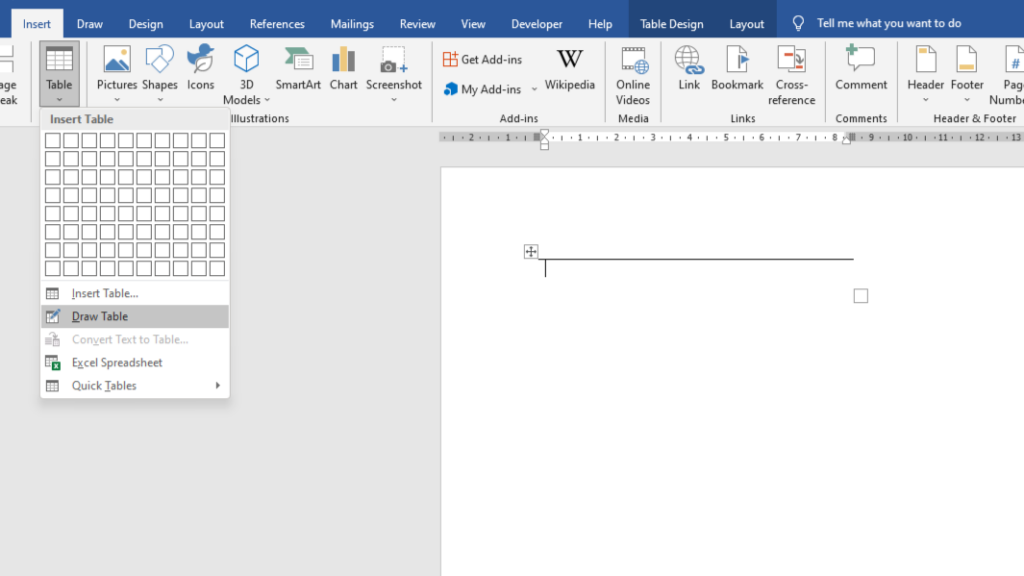Click the Icons button
The height and width of the screenshot is (576, 1024).
200,69
